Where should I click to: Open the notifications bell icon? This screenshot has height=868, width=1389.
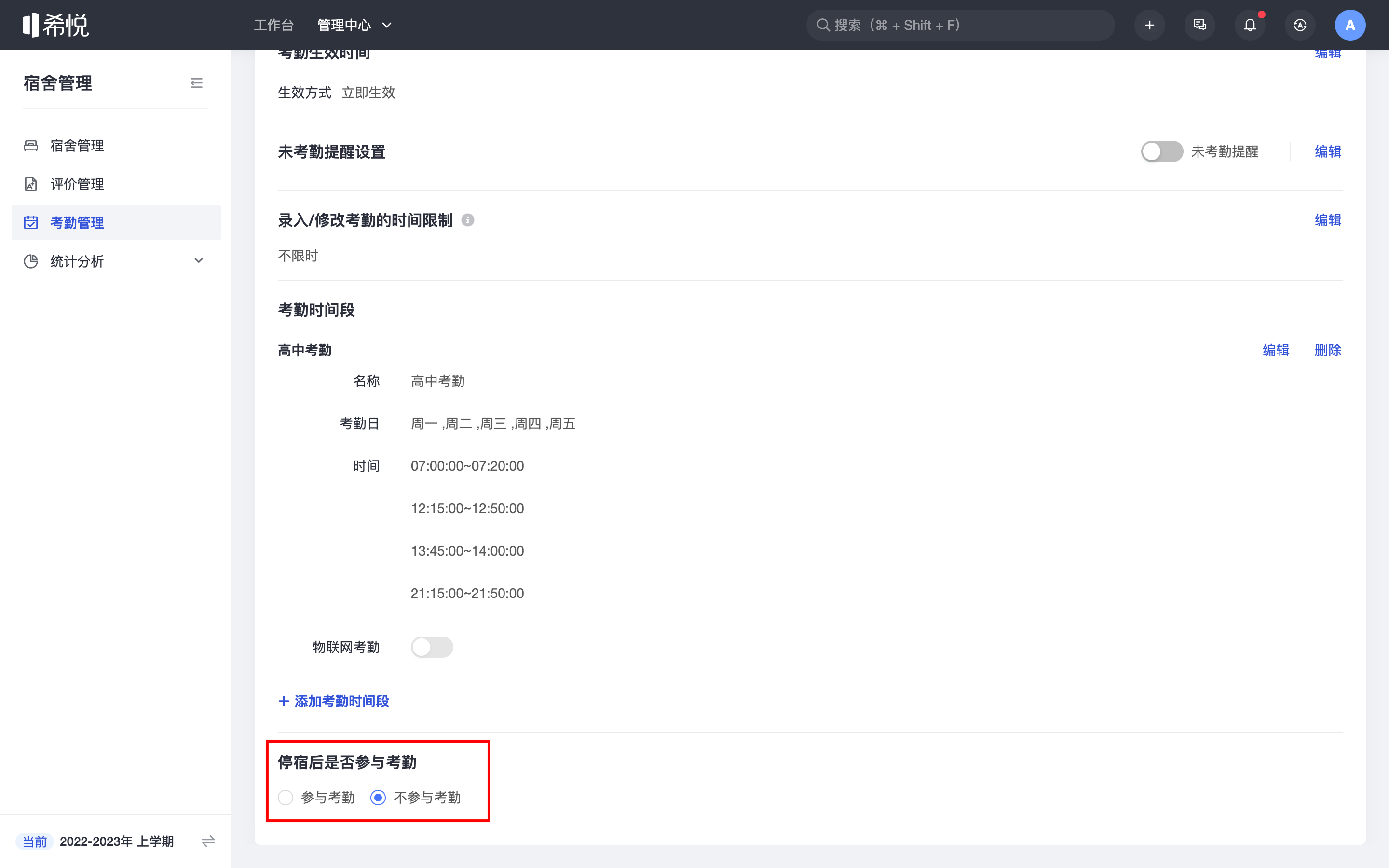1250,25
